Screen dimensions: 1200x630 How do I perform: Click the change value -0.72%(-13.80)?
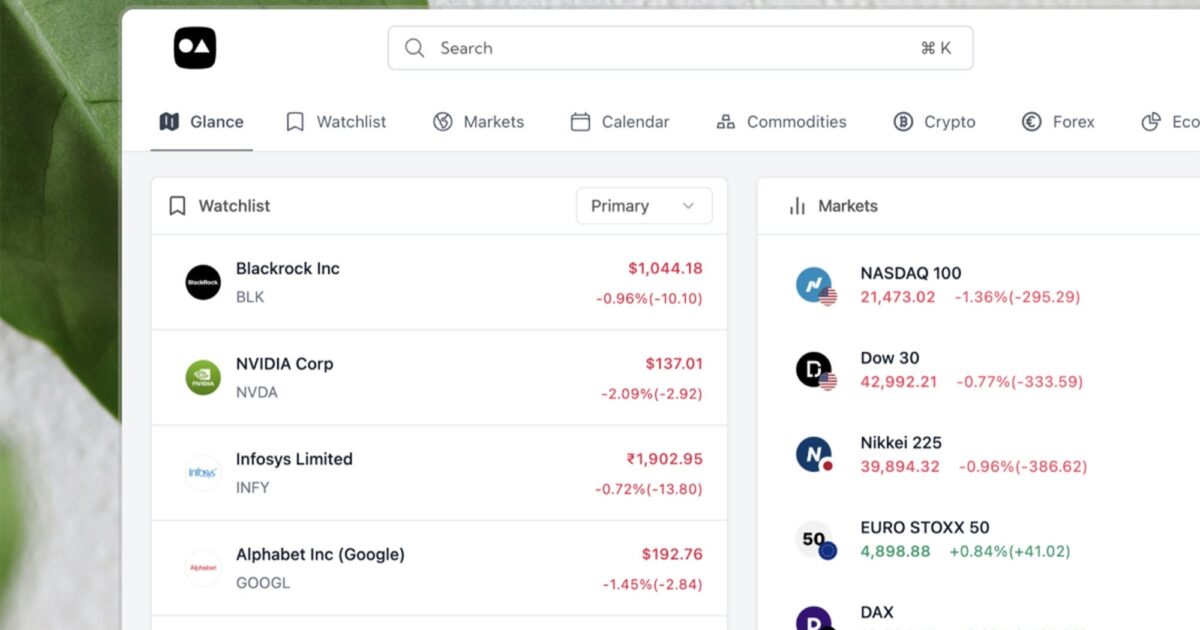coord(649,489)
